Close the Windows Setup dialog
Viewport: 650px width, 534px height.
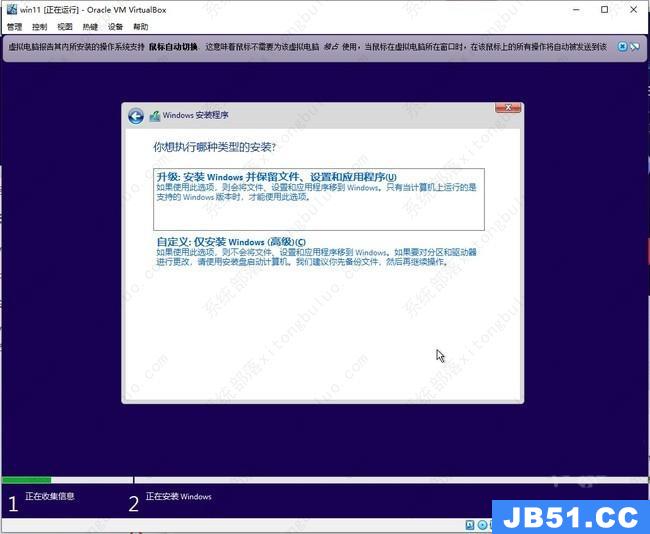click(x=508, y=109)
